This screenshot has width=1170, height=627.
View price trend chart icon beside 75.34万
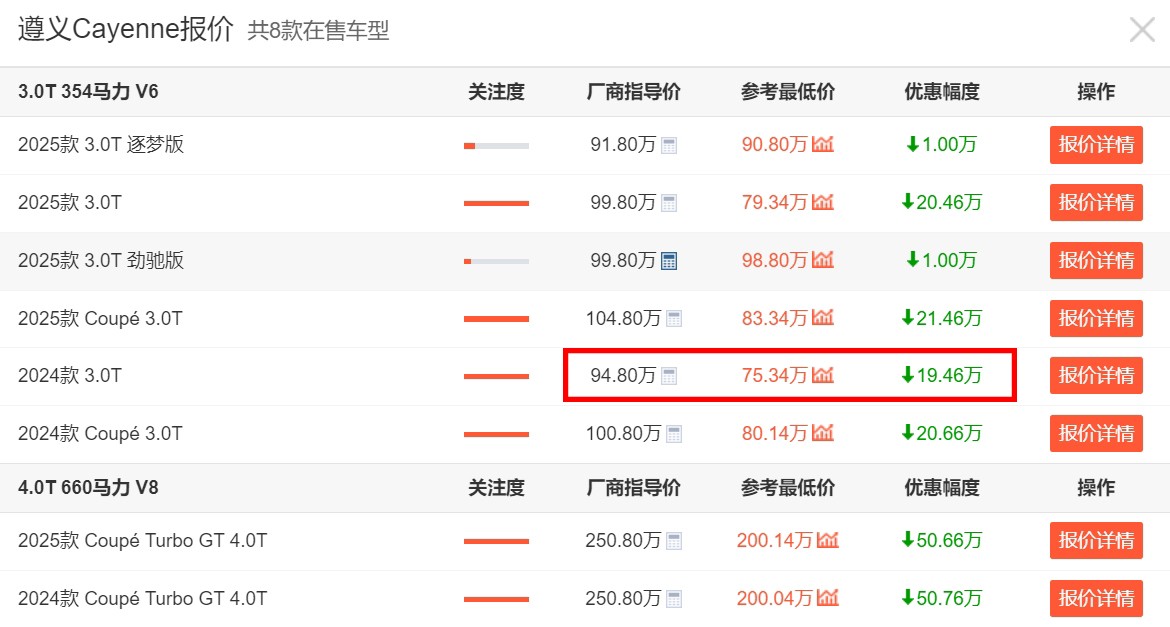coord(822,375)
